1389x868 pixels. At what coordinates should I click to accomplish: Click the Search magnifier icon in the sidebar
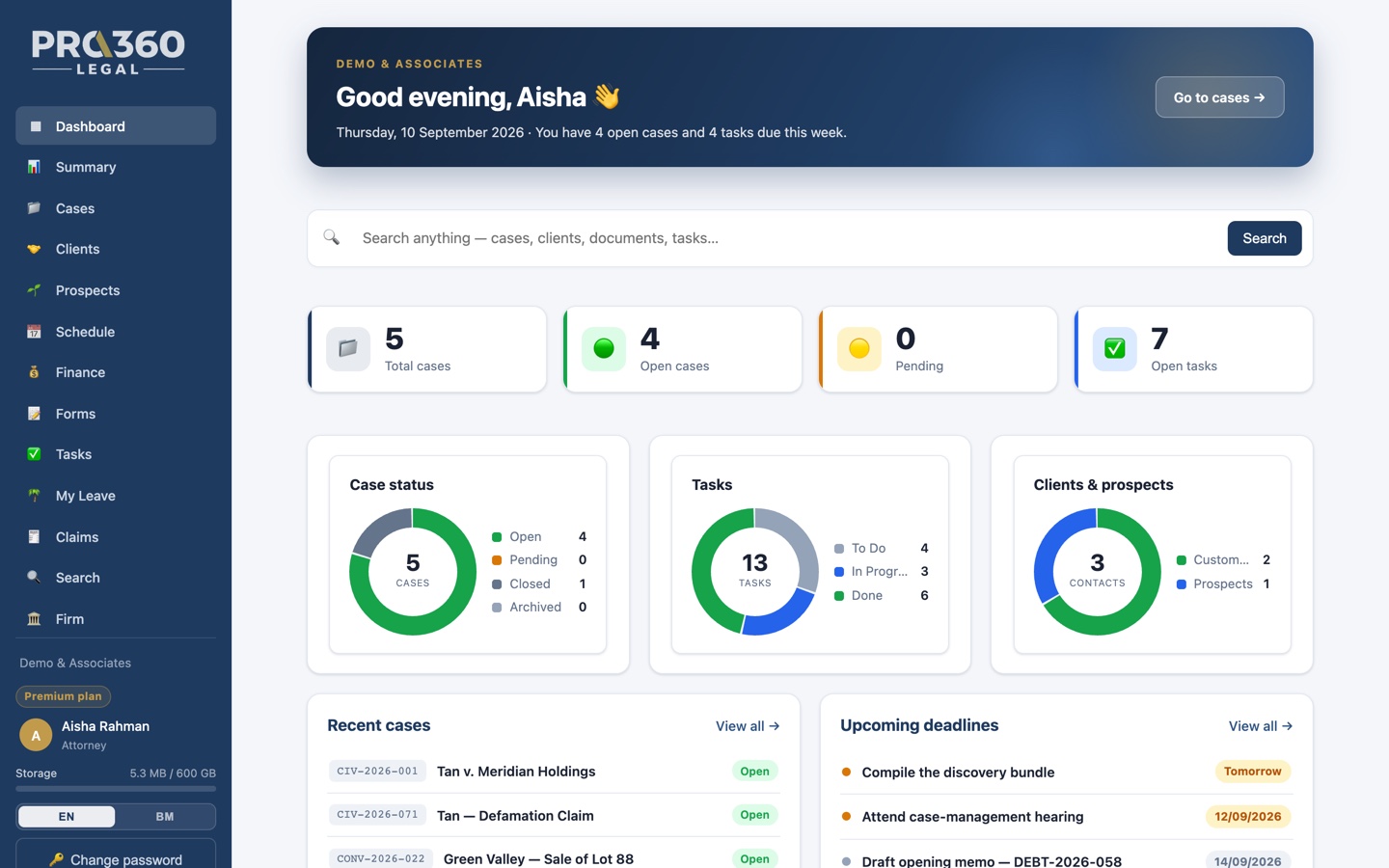[x=35, y=578]
